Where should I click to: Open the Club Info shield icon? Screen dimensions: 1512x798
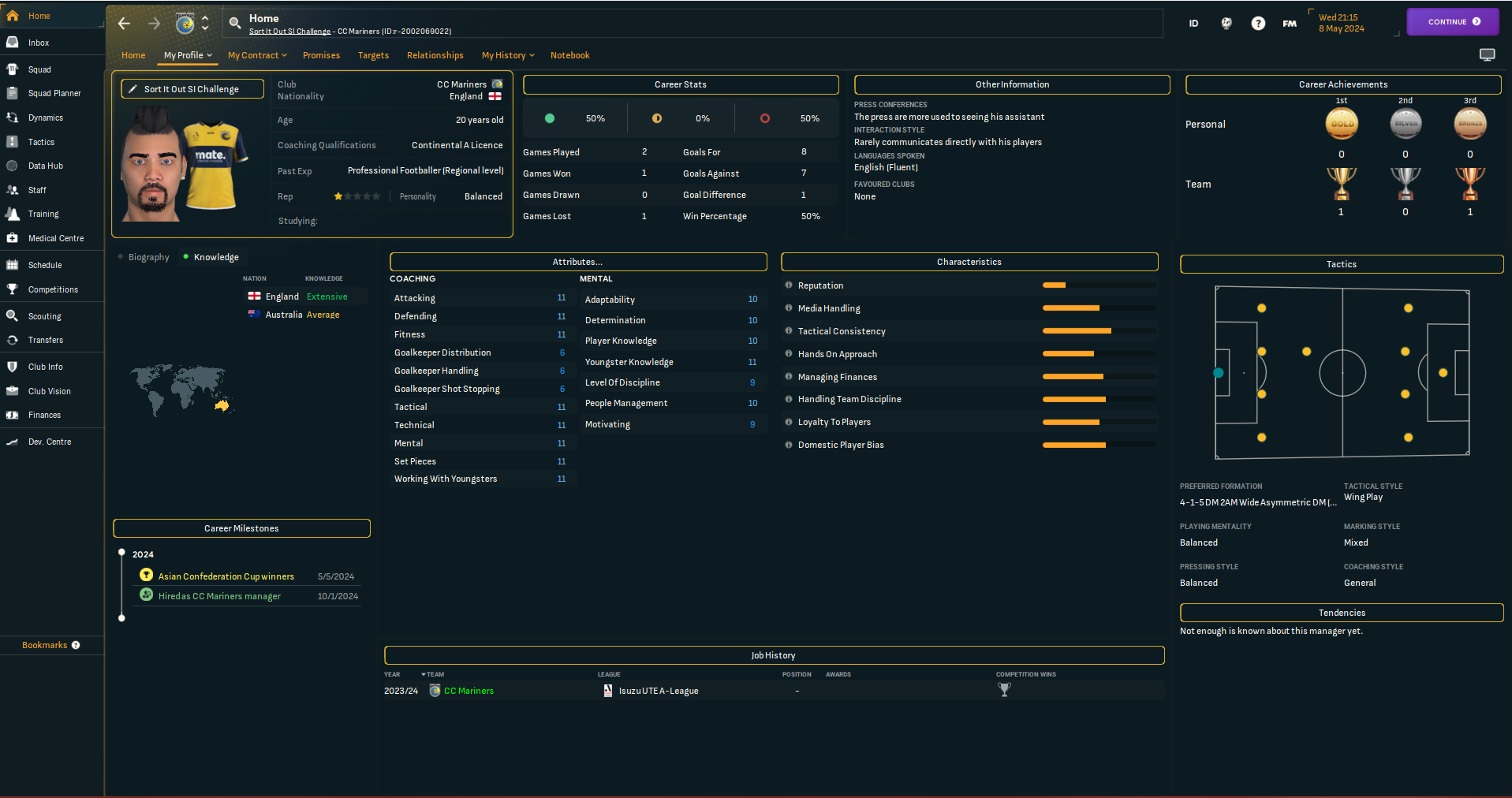click(x=13, y=367)
